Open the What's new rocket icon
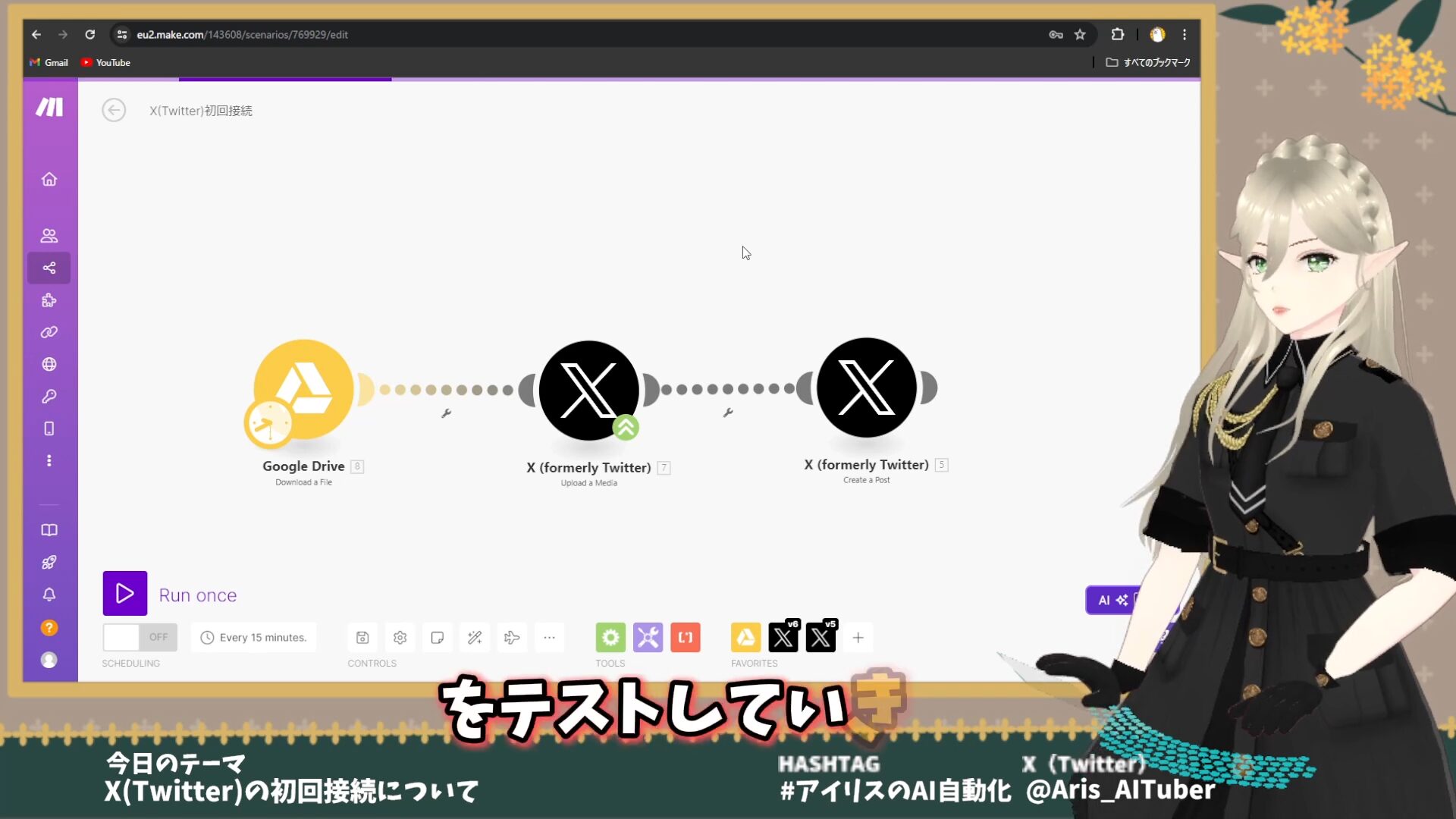 click(x=49, y=562)
